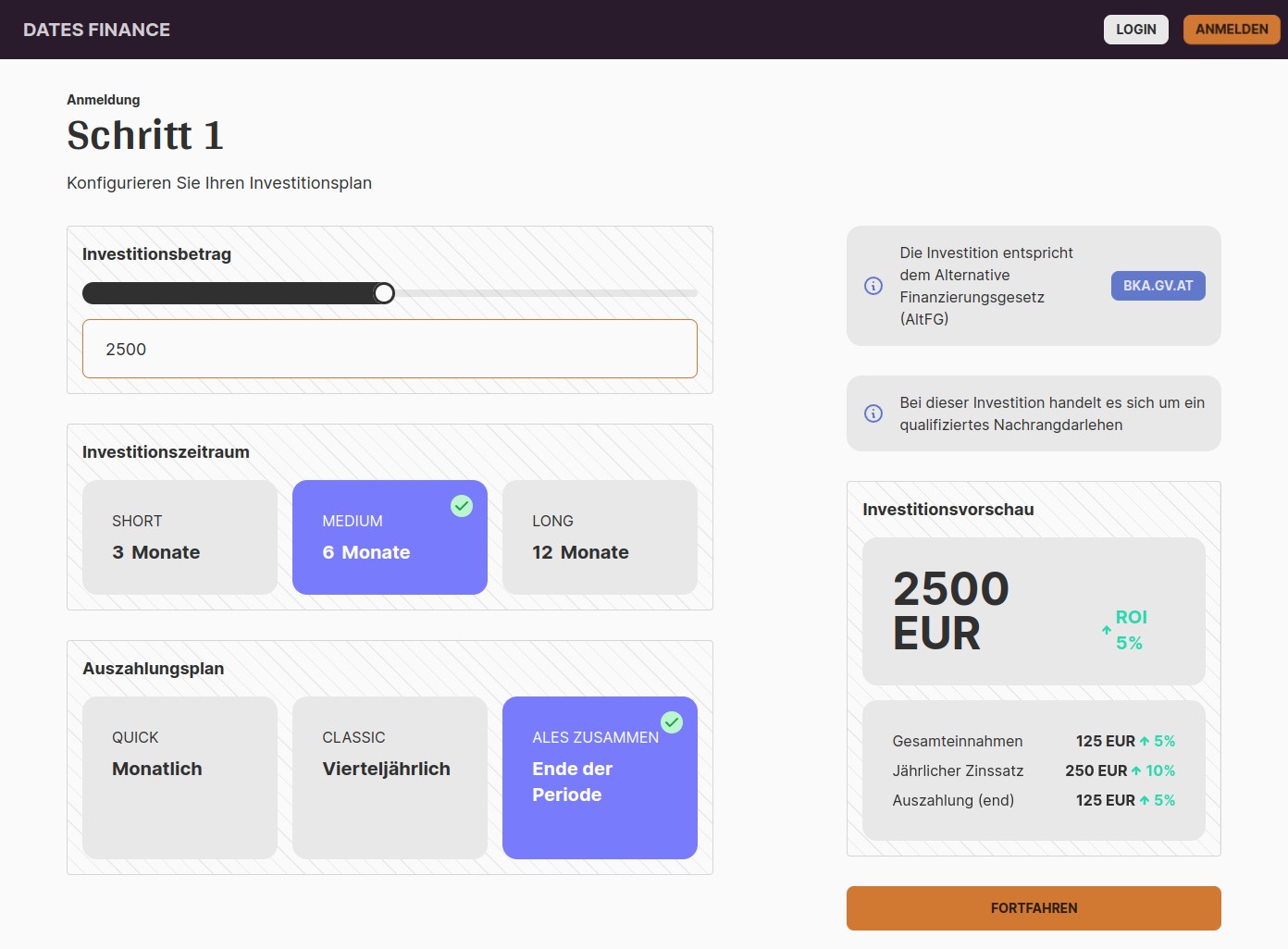Click the info icon beside the Nachrangdarlehen notice
The height and width of the screenshot is (949, 1288).
click(873, 413)
